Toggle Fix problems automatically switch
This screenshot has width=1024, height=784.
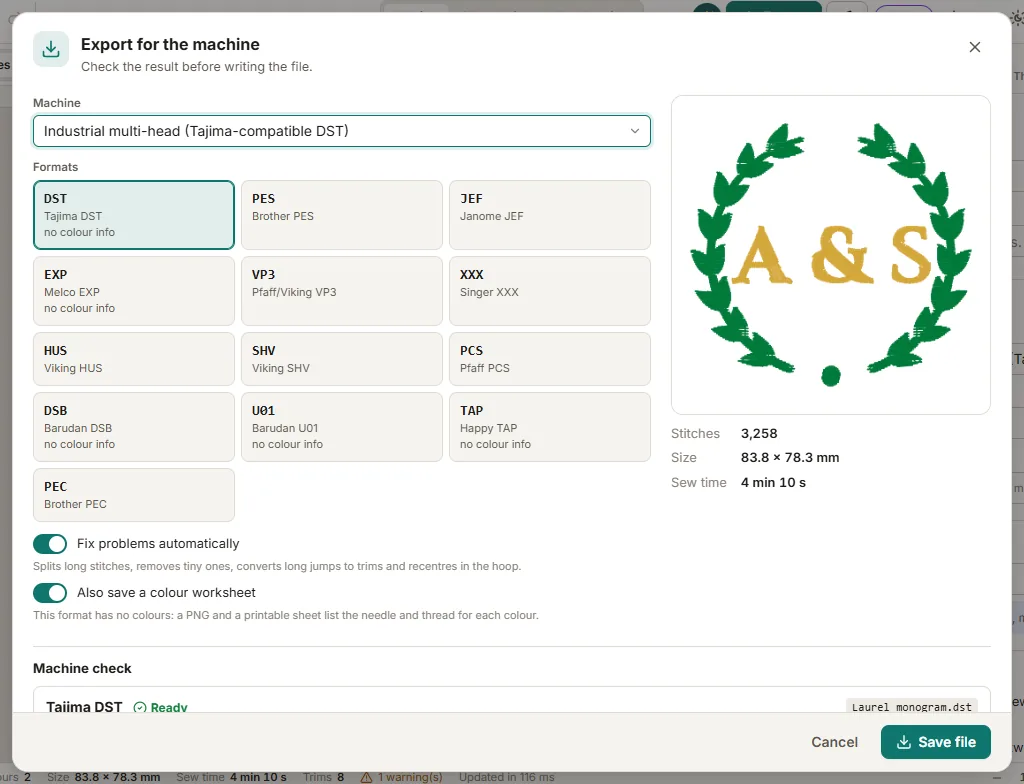(x=50, y=544)
